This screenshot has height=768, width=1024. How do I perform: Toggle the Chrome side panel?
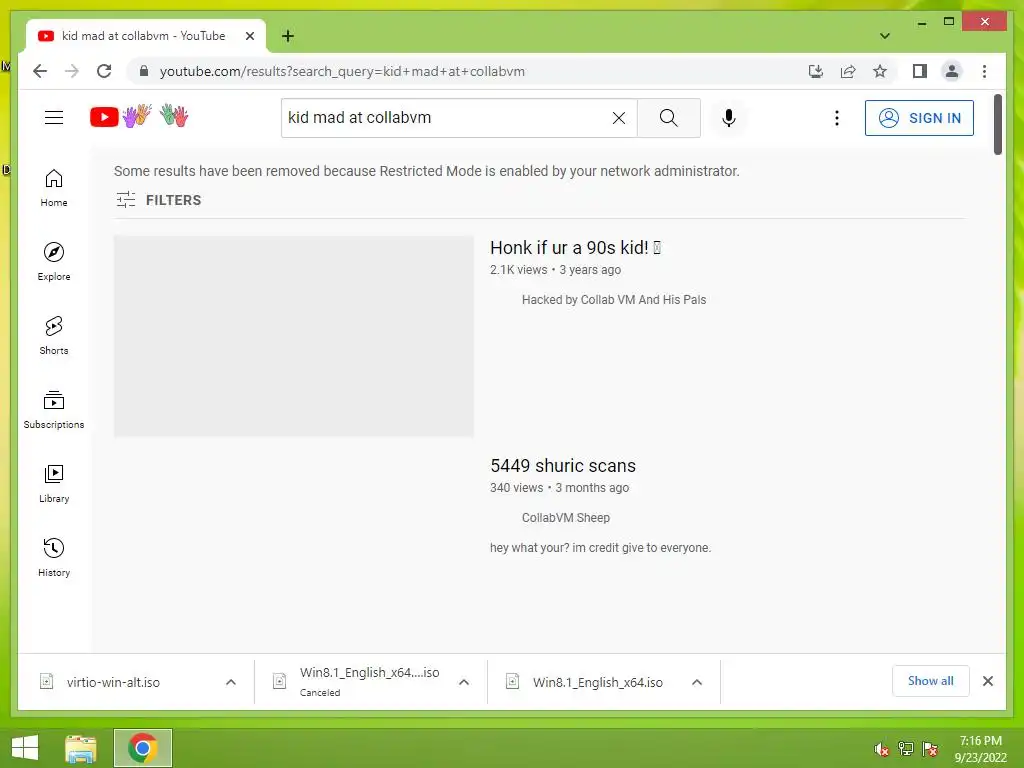920,71
